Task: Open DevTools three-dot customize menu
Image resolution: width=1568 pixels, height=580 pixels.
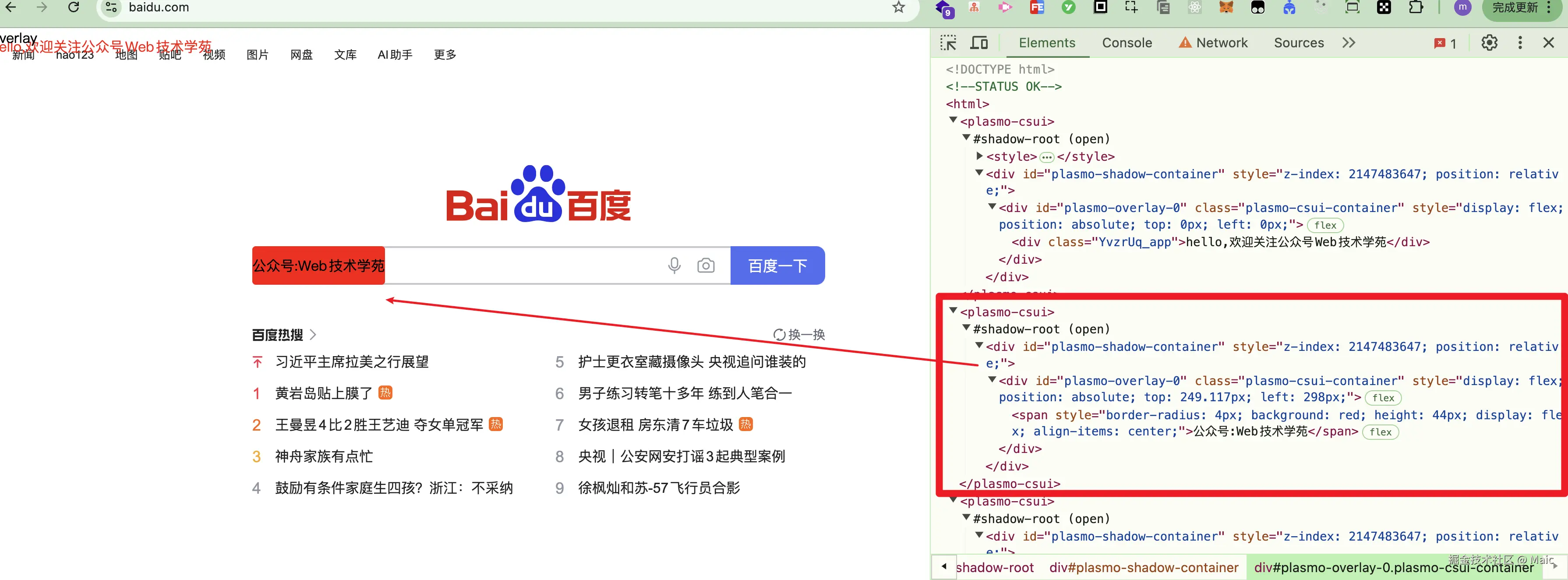Action: coord(1519,42)
